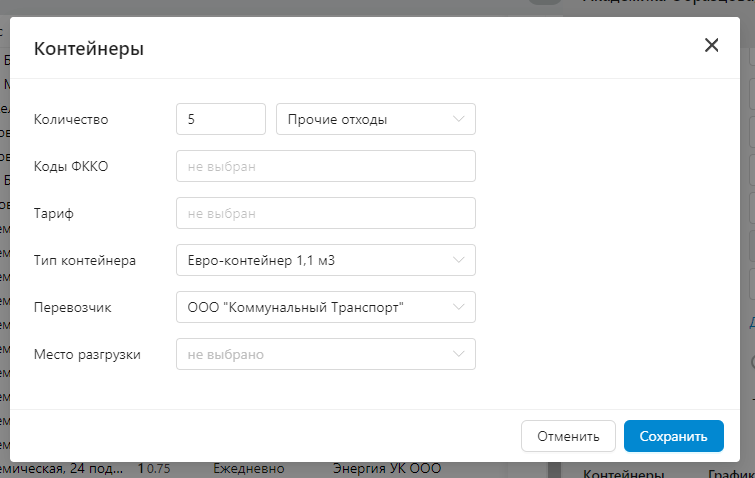Click the Количество label

coord(71,120)
